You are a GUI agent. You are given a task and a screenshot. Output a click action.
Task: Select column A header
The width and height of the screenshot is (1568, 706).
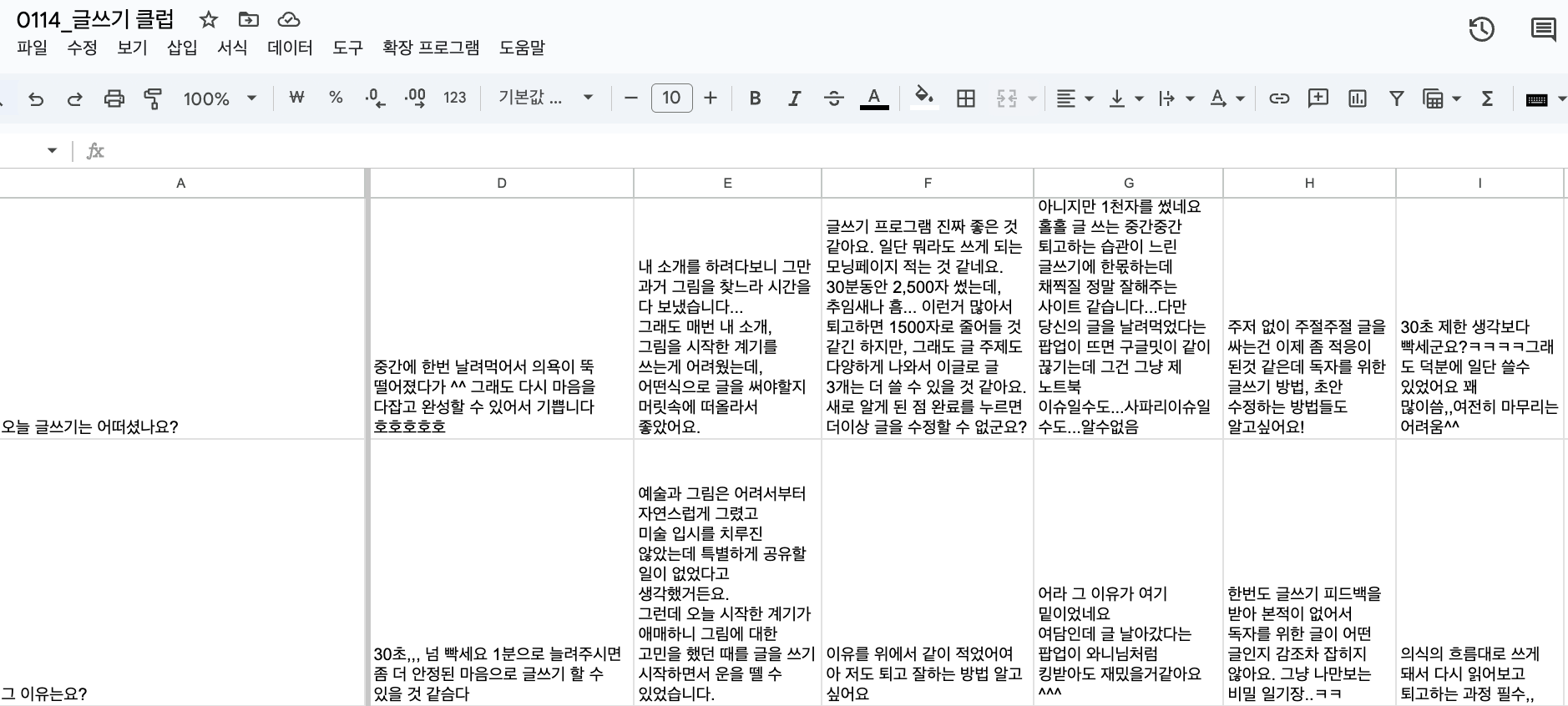[x=181, y=184]
